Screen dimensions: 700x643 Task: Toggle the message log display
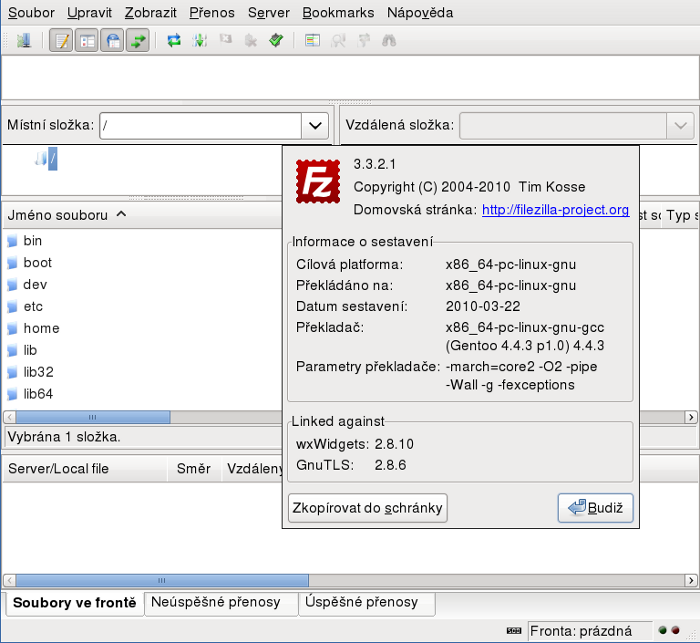coord(61,41)
